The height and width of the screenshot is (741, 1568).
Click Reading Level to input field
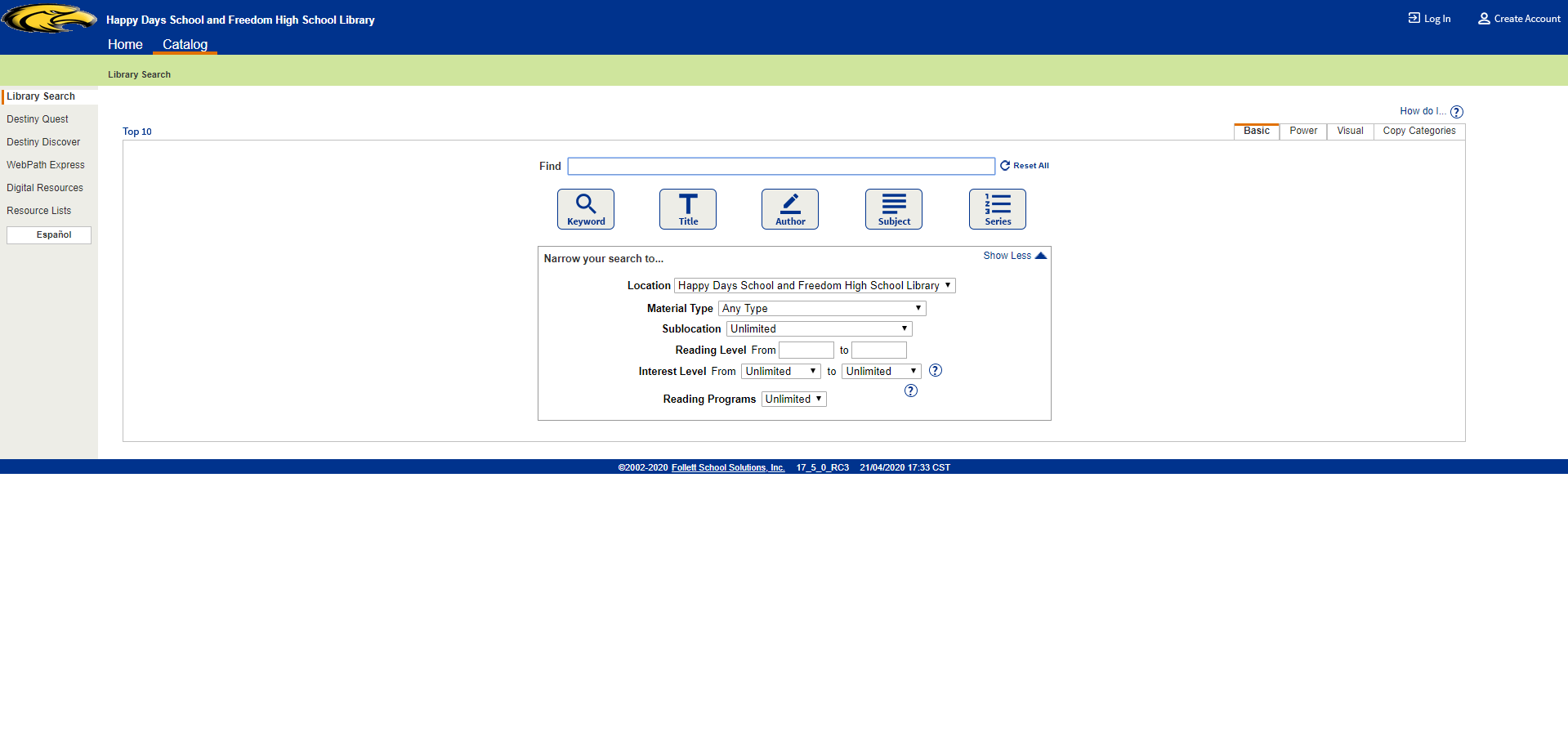coord(879,350)
